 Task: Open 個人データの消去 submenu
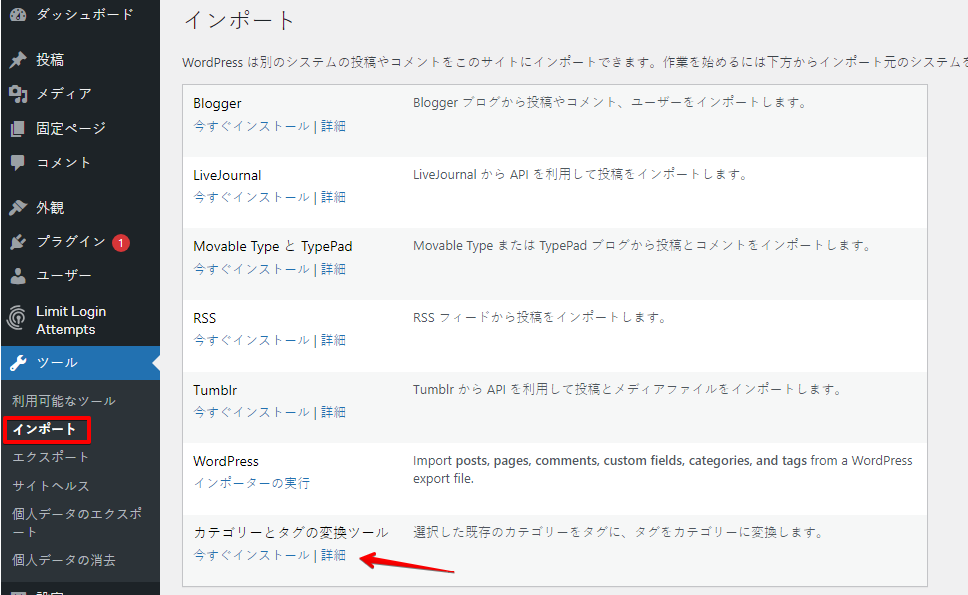click(x=64, y=560)
